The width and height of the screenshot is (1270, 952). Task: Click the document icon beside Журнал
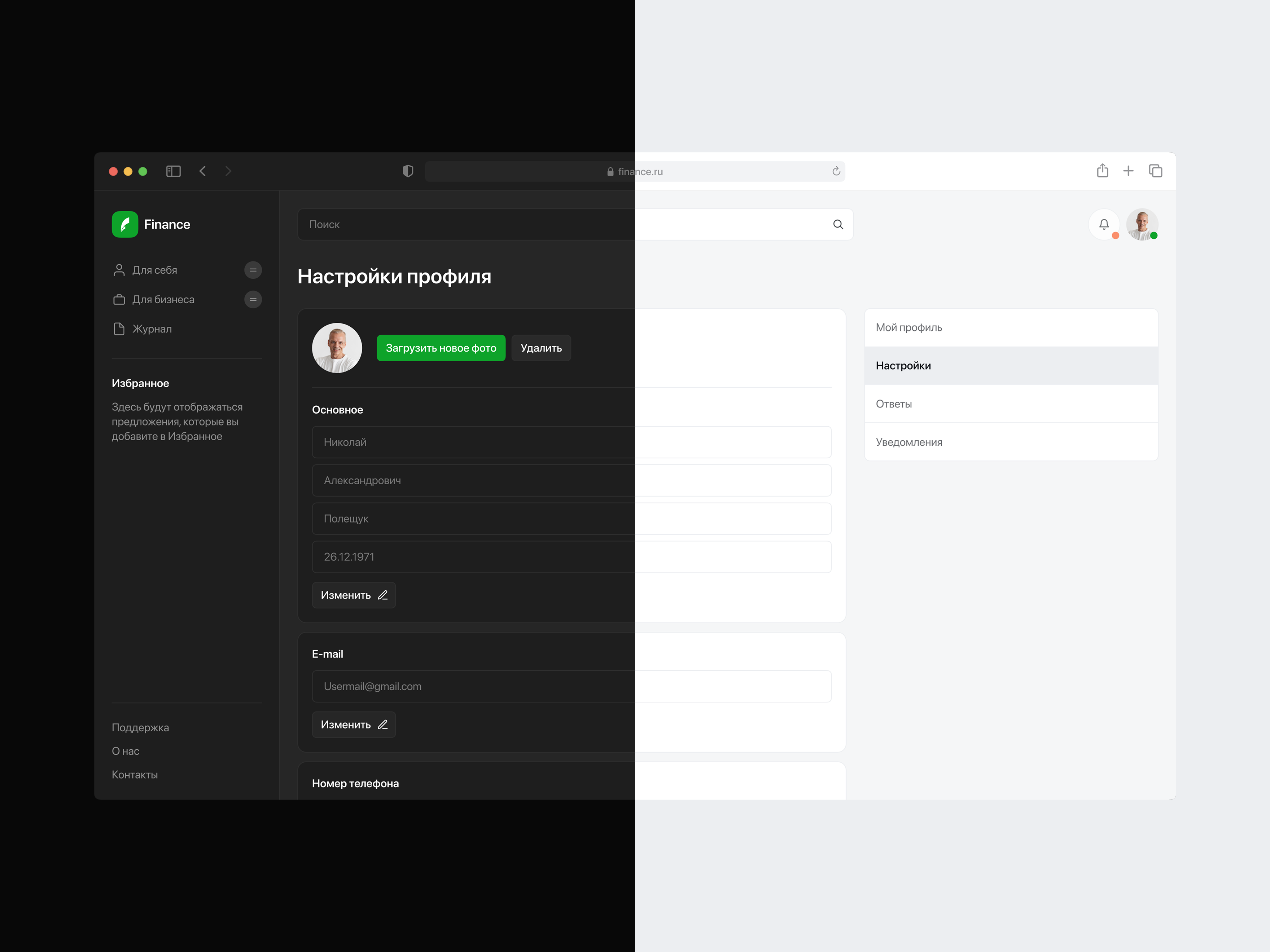119,329
